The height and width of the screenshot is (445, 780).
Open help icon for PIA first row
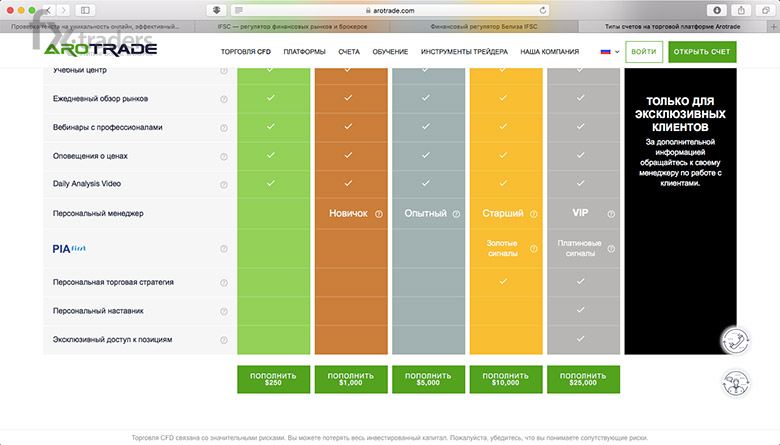224,249
